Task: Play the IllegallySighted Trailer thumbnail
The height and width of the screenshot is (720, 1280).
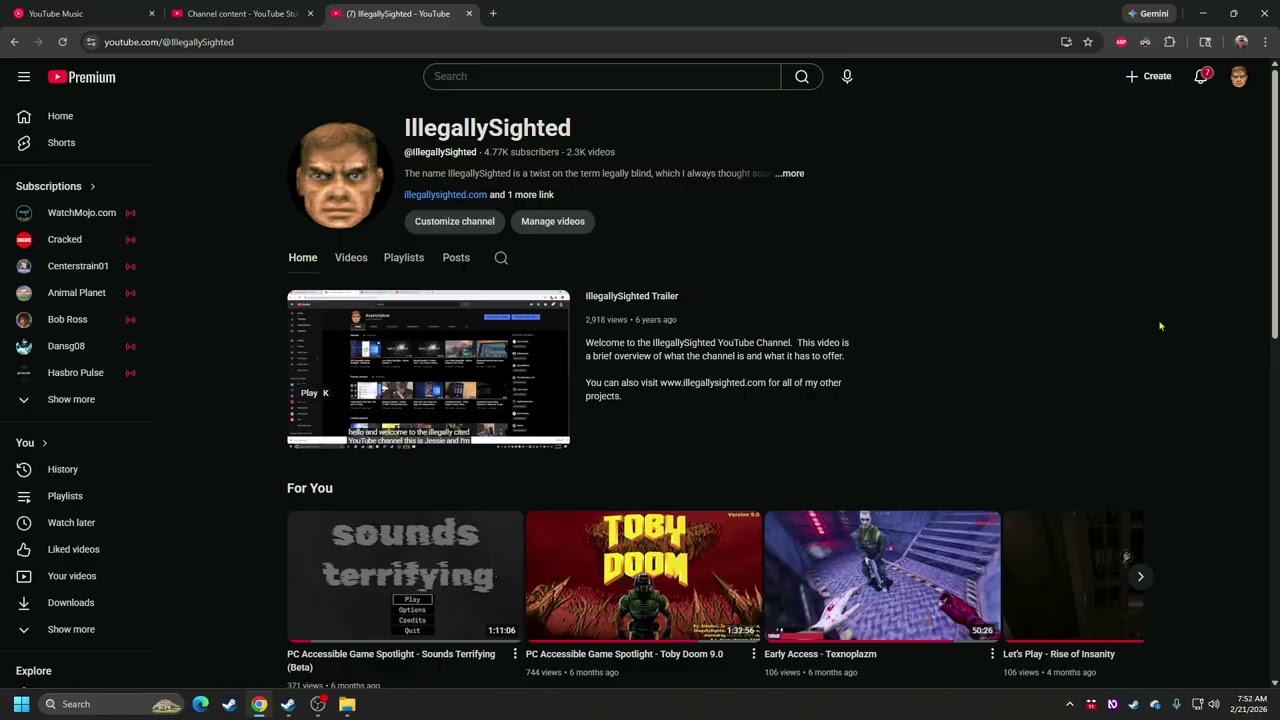Action: coord(428,368)
